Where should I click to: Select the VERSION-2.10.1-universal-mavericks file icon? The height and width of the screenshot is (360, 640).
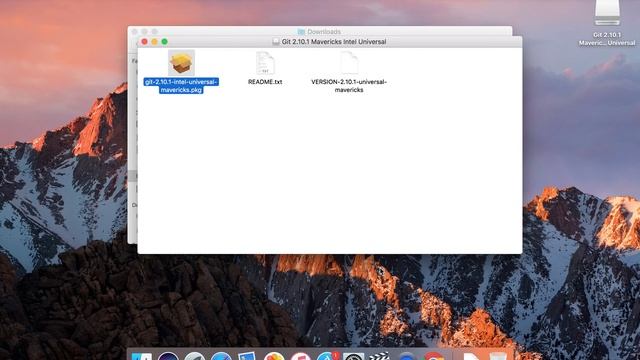349,63
